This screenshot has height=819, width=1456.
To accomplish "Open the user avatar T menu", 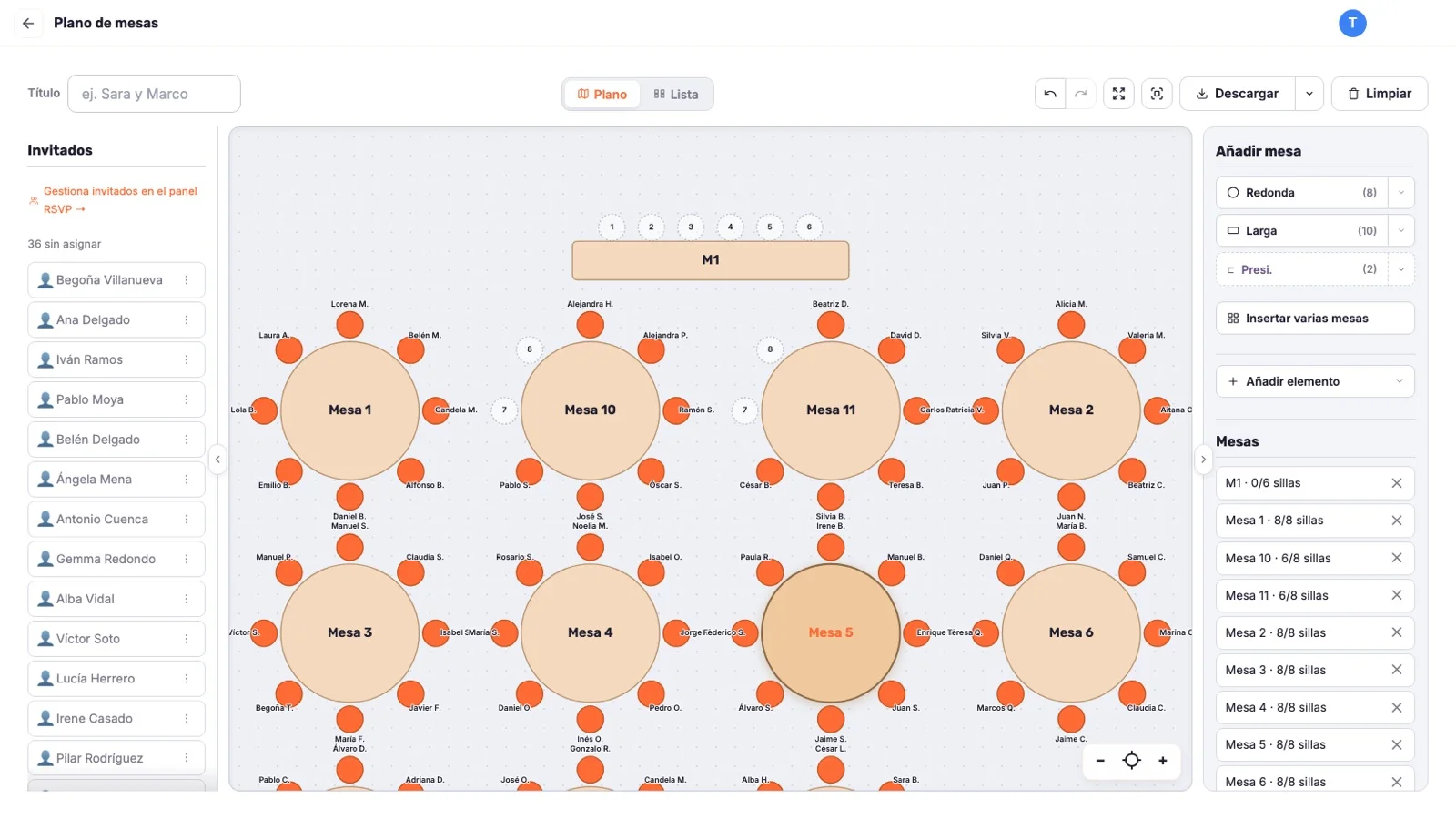I will 1352,24.
